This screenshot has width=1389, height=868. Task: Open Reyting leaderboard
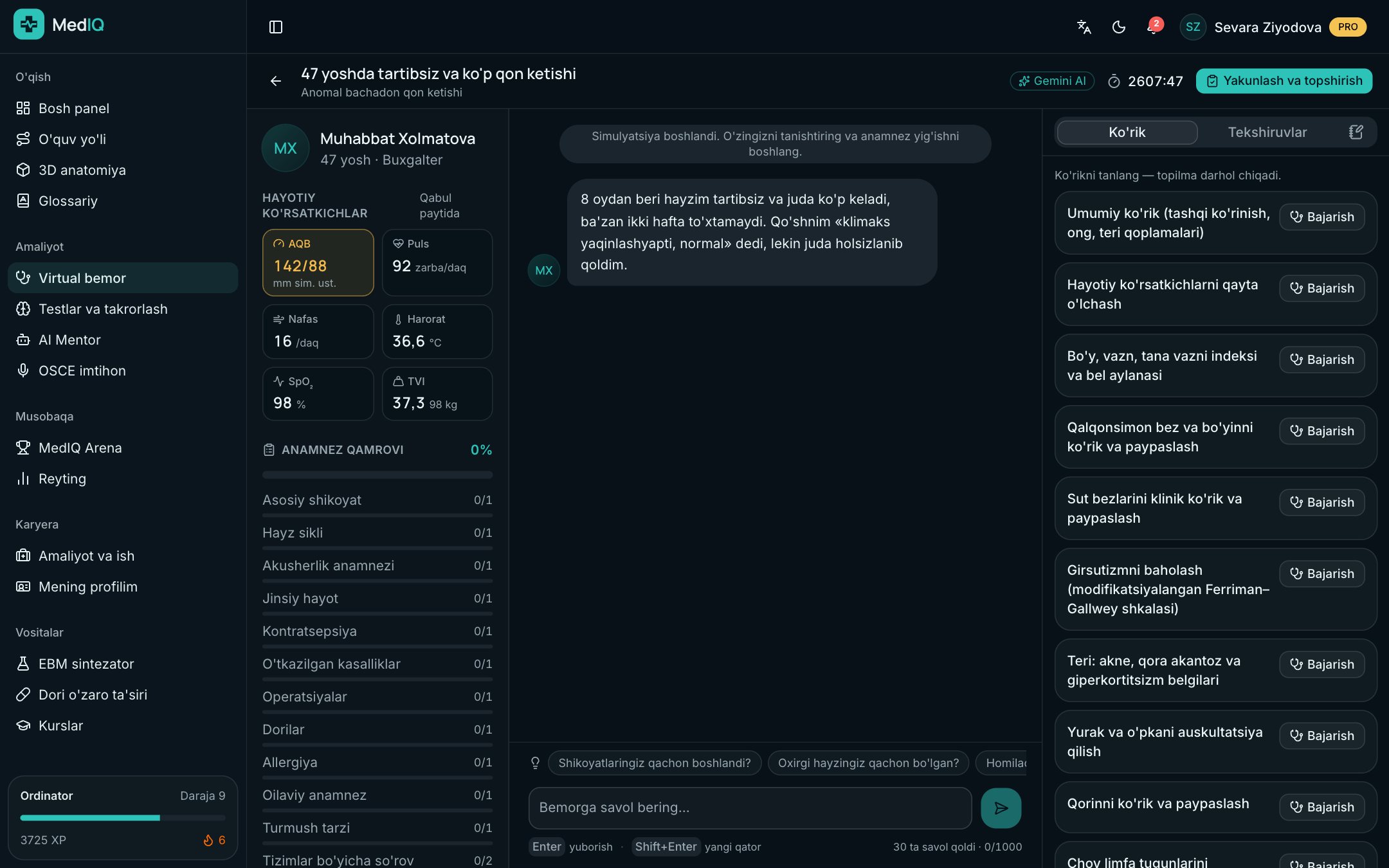123,478
